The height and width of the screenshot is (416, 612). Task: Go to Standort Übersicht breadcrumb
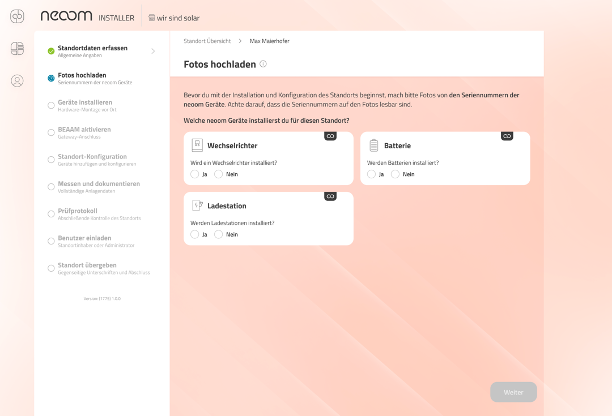coord(207,41)
